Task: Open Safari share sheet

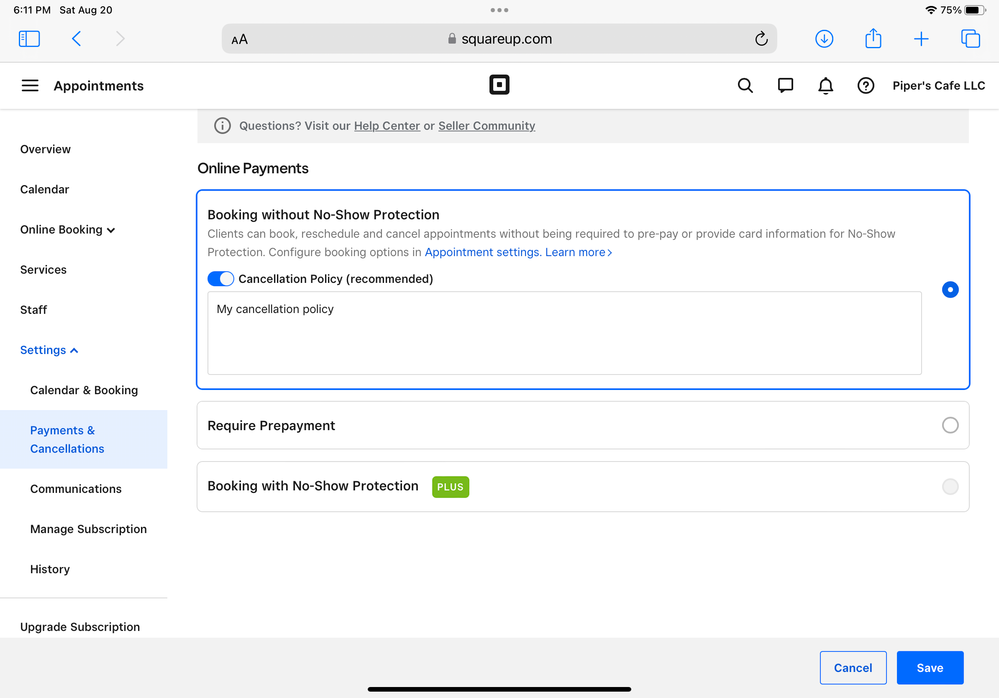Action: point(873,39)
